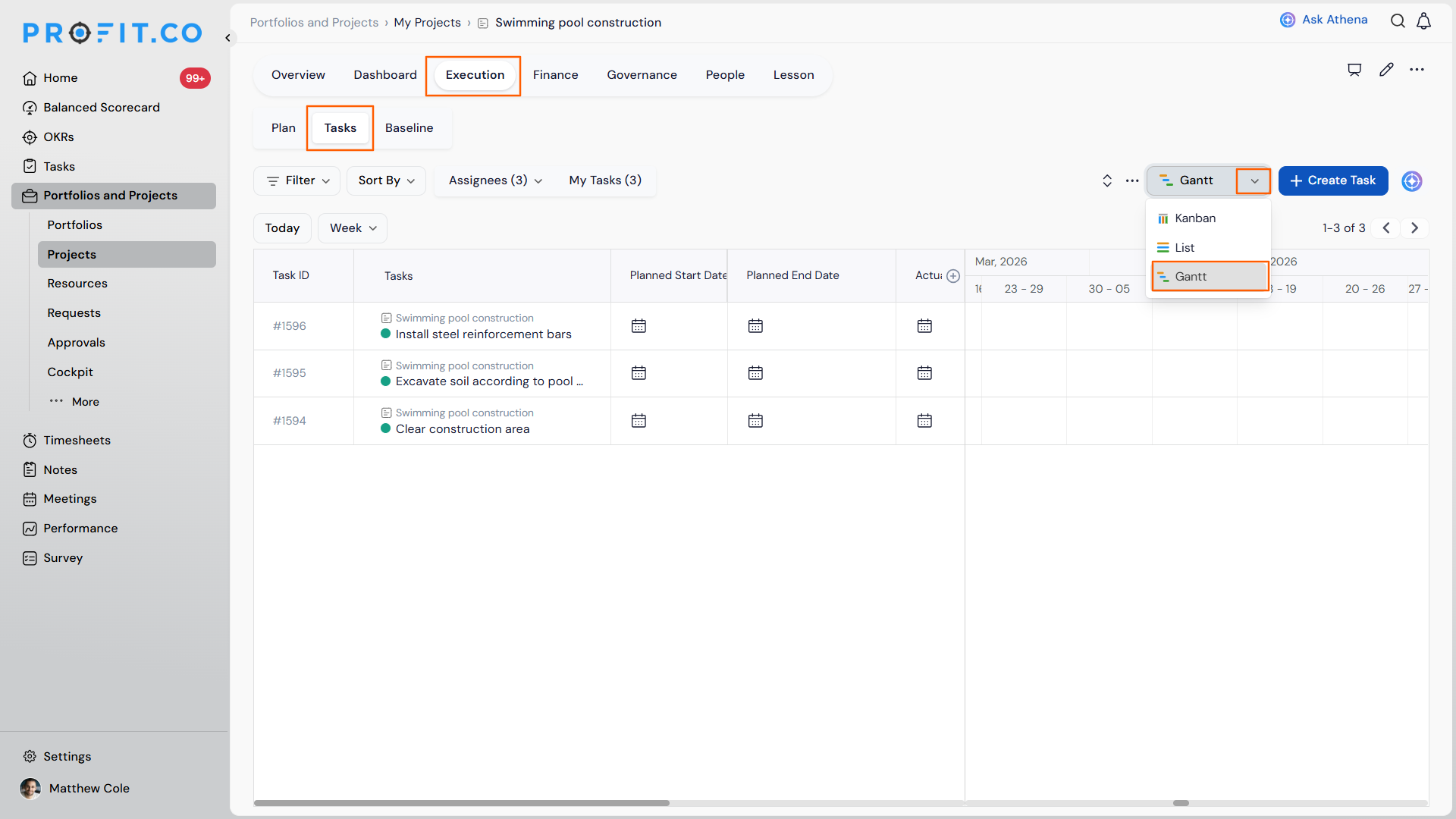Image resolution: width=1456 pixels, height=819 pixels.
Task: Open Portfolios and Projects breadcrumb
Action: point(314,23)
